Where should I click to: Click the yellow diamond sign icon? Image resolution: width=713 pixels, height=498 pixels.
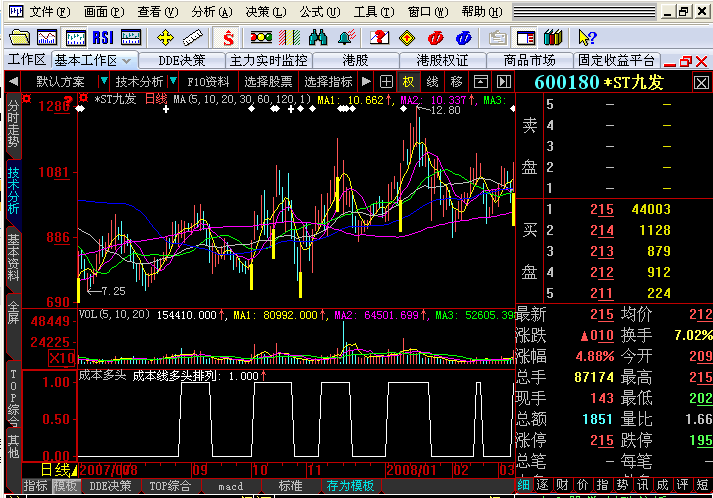[407, 38]
